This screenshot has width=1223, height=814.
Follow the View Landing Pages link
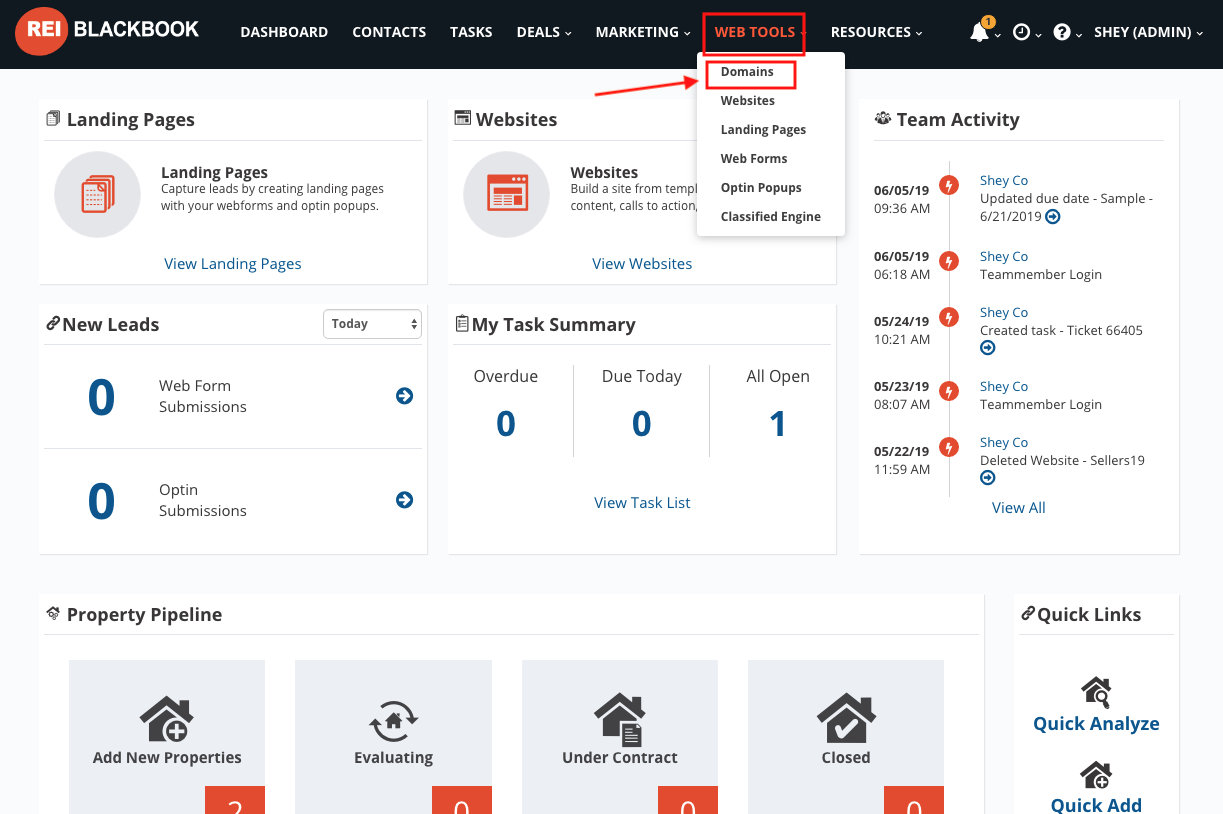point(233,264)
